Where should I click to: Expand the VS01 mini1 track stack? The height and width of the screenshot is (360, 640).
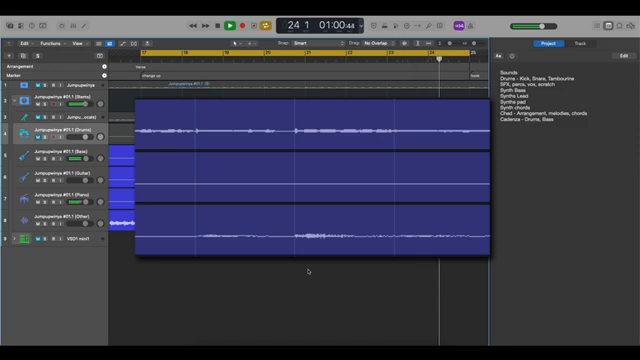(15, 238)
